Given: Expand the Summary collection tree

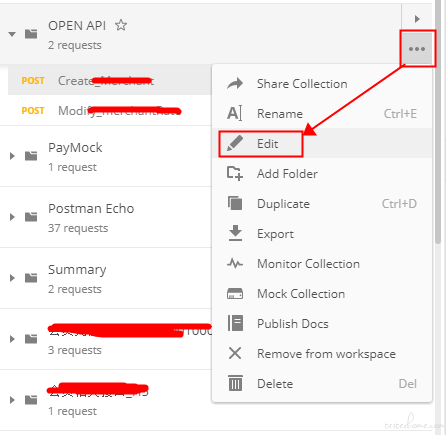Looking at the screenshot, I should pos(12,278).
